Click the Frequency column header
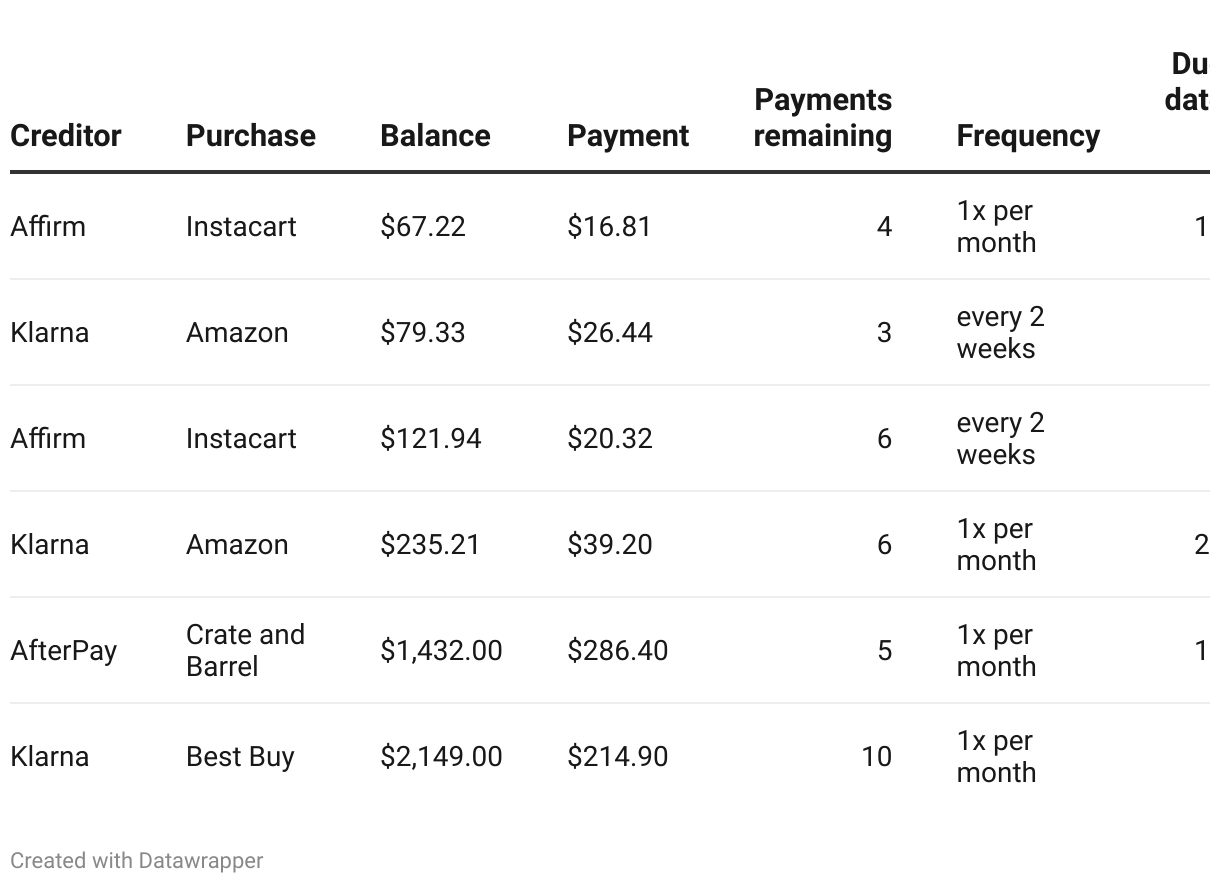Viewport: 1220px width, 884px height. point(1028,136)
